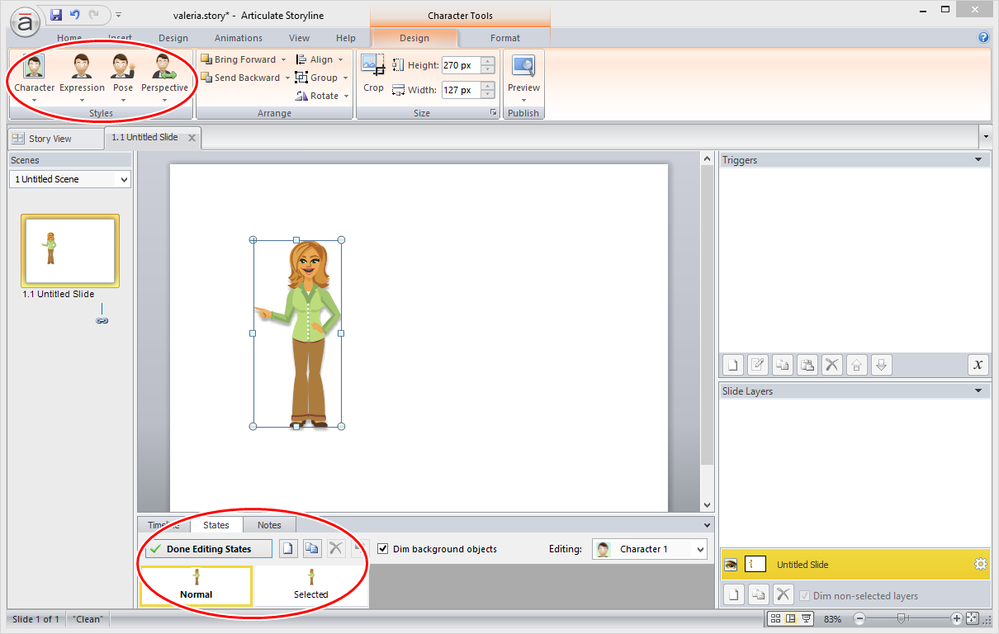Click the Save icon in title bar

point(56,15)
